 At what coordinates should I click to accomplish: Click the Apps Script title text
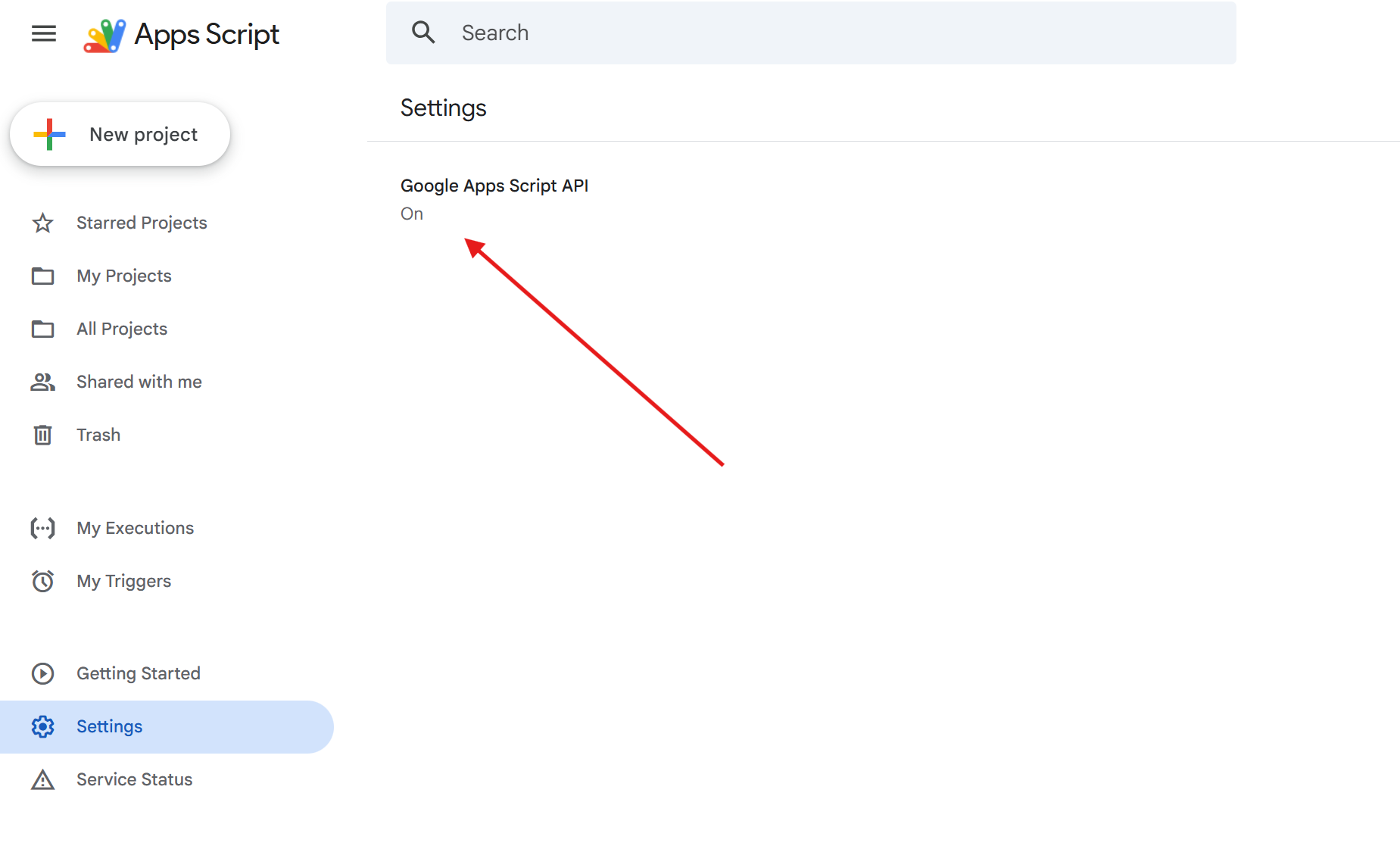pos(207,35)
